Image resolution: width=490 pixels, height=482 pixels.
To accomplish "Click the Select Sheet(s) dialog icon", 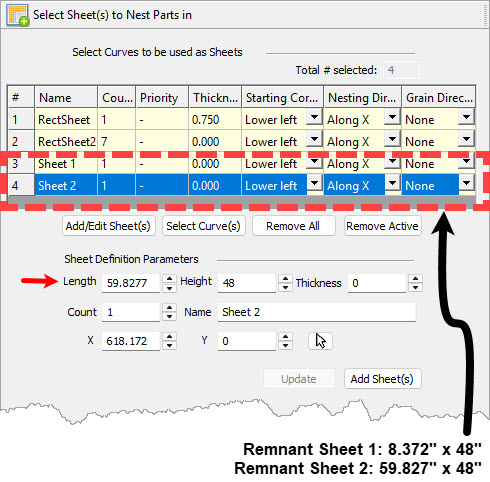I will tap(17, 15).
